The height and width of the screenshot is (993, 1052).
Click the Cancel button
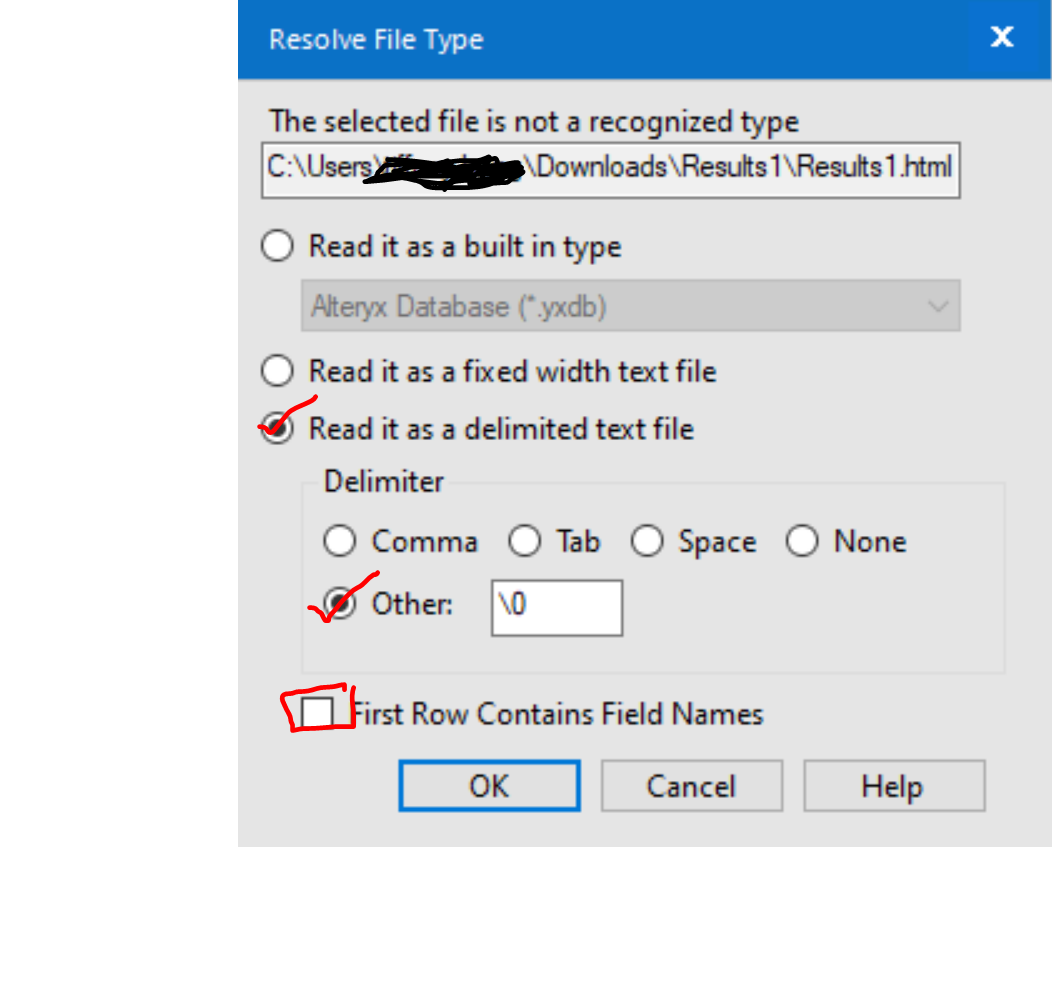pos(691,786)
